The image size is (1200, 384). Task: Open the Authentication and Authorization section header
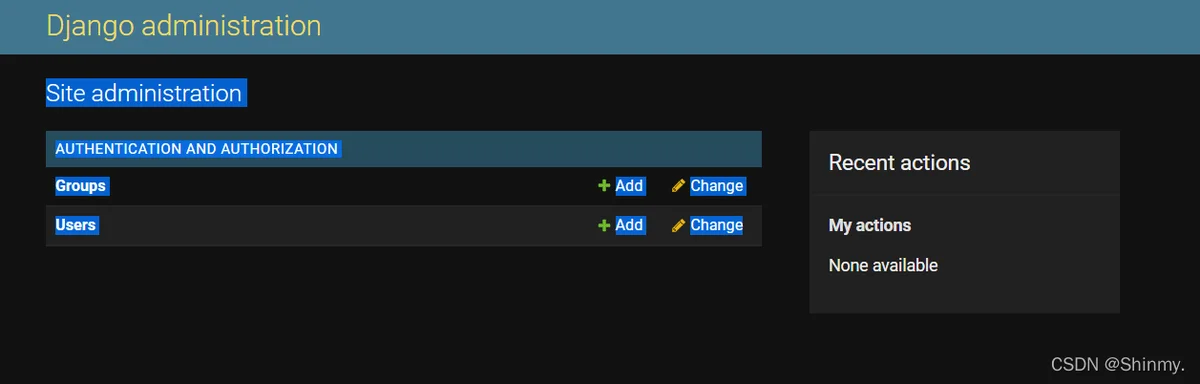[197, 149]
